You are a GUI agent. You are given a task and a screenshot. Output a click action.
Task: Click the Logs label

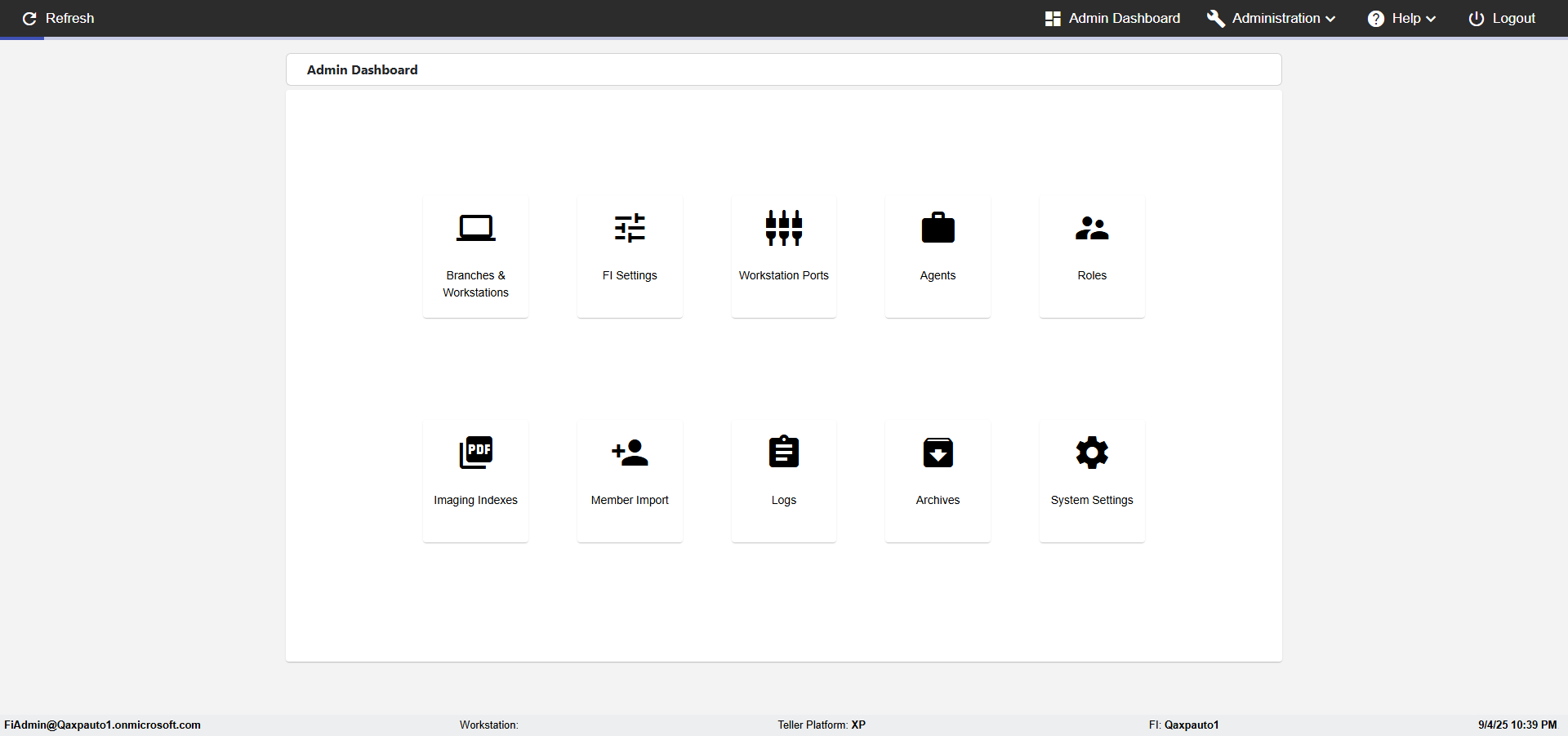tap(784, 500)
